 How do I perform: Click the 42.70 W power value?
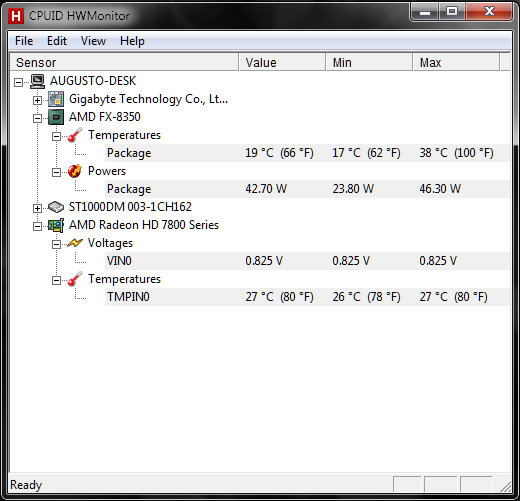point(266,189)
